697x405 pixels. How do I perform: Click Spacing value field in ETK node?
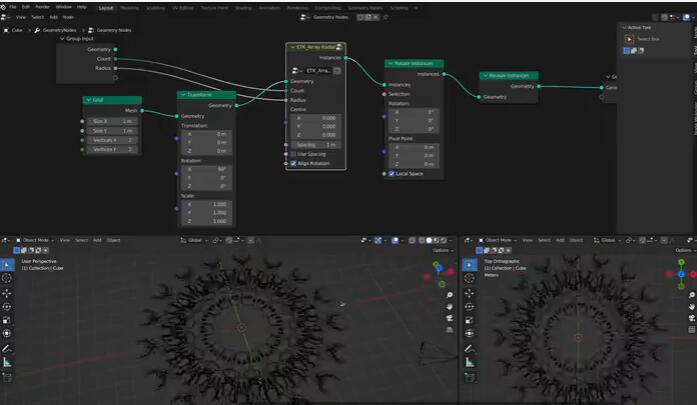click(x=316, y=145)
